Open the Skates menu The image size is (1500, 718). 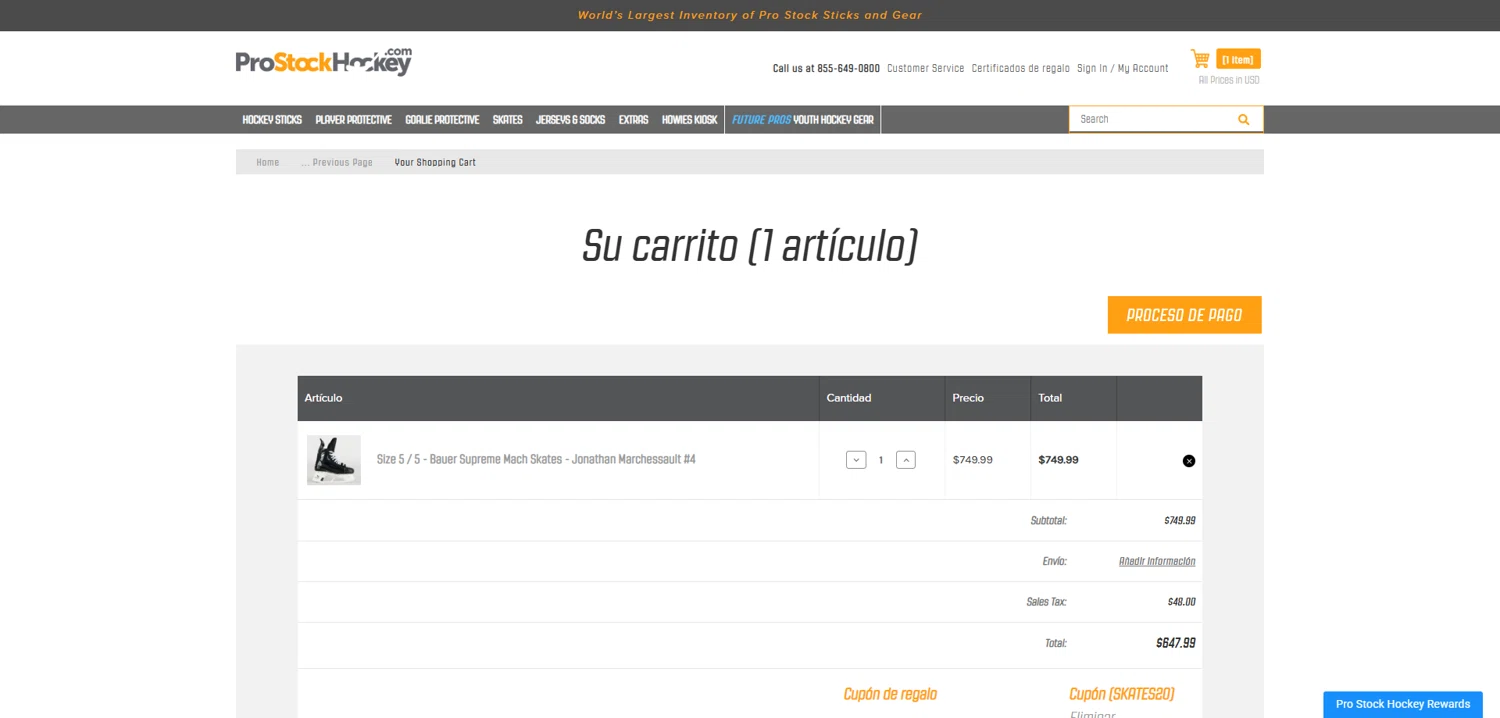507,120
